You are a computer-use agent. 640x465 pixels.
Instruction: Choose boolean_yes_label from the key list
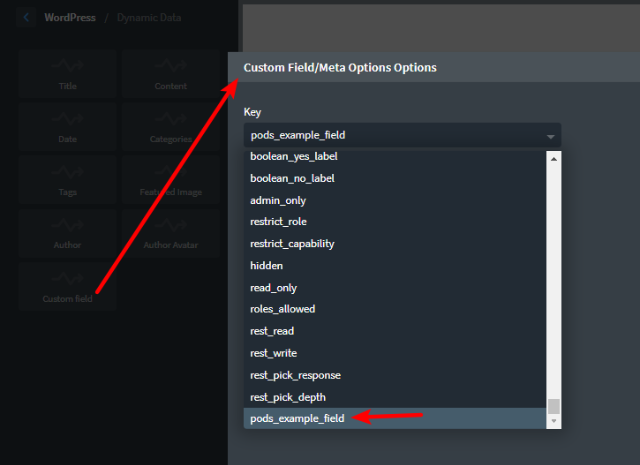395,156
